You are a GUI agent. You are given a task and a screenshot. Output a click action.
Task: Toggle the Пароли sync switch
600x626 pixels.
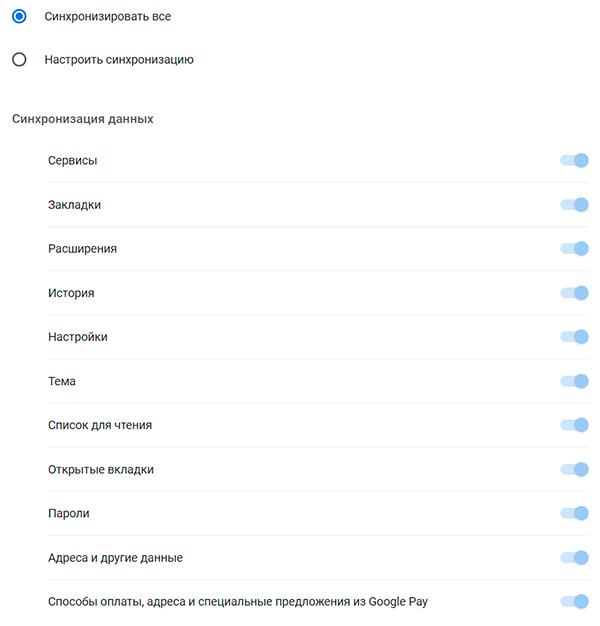pos(574,513)
